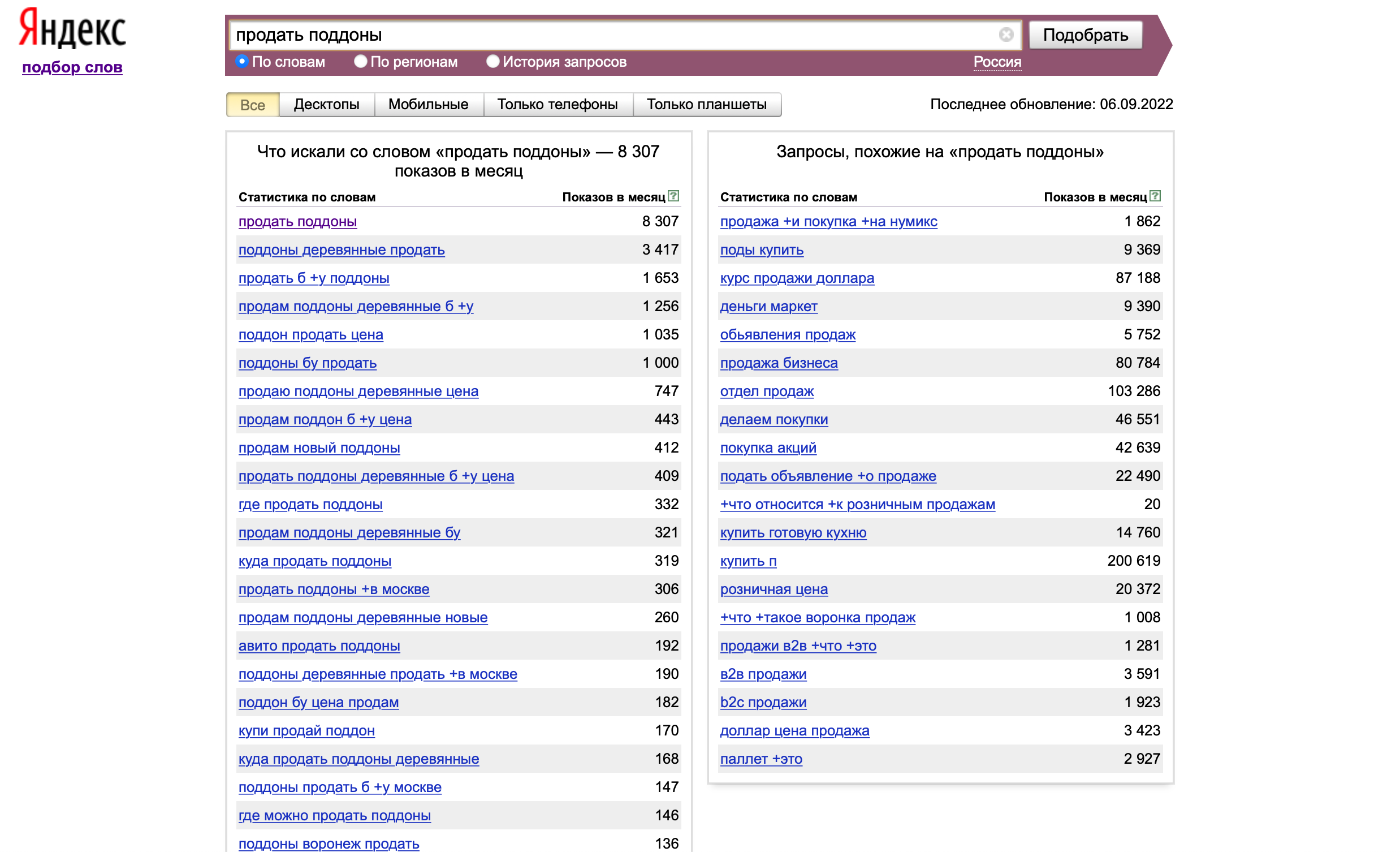1400x852 pixels.
Task: Open 'курс продажи доллара' link
Action: click(x=797, y=278)
